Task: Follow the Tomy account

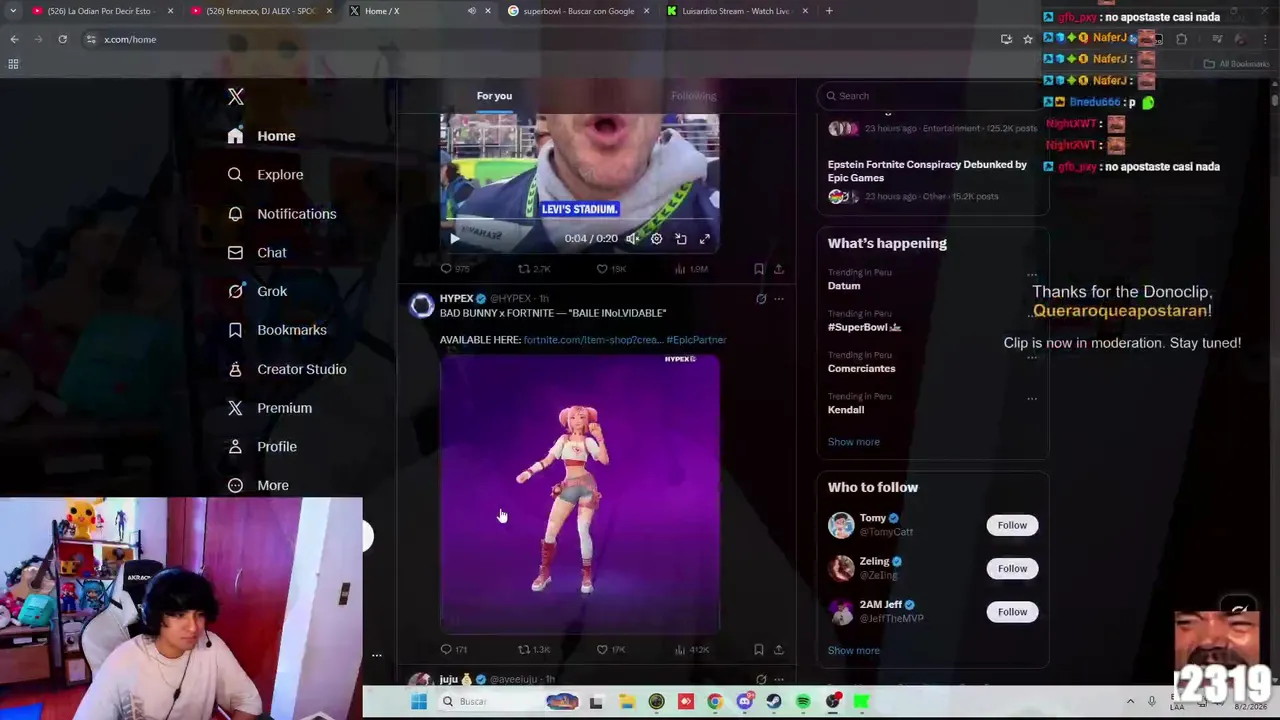Action: (1012, 525)
